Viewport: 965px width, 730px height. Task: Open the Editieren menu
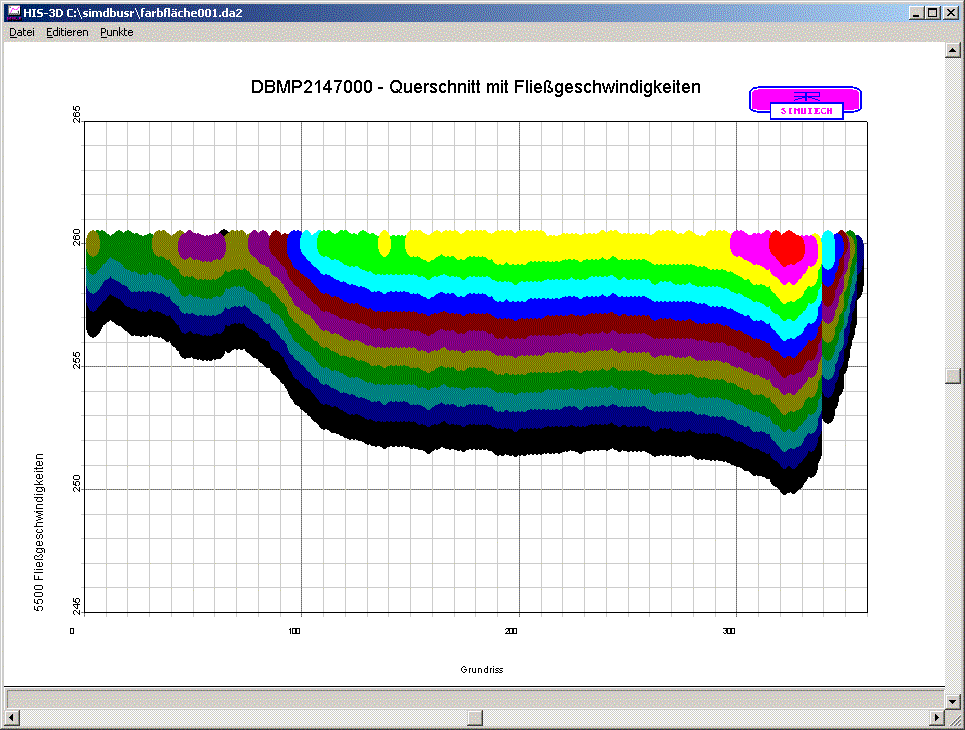click(67, 32)
